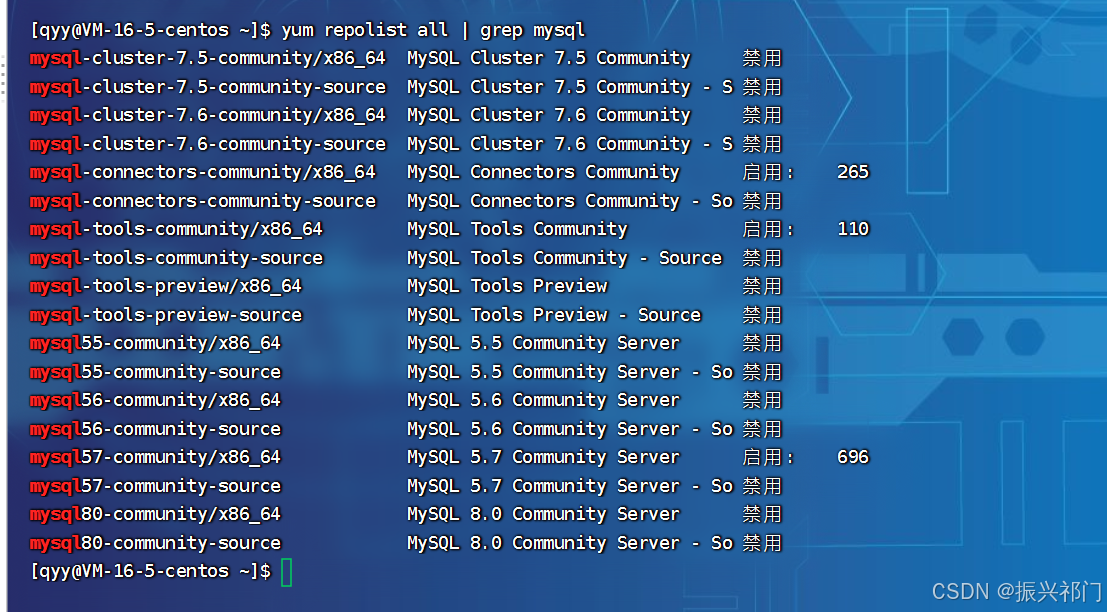The height and width of the screenshot is (612, 1107).
Task: Select the mysql57-community/x86_64 repo name
Action: (155, 457)
